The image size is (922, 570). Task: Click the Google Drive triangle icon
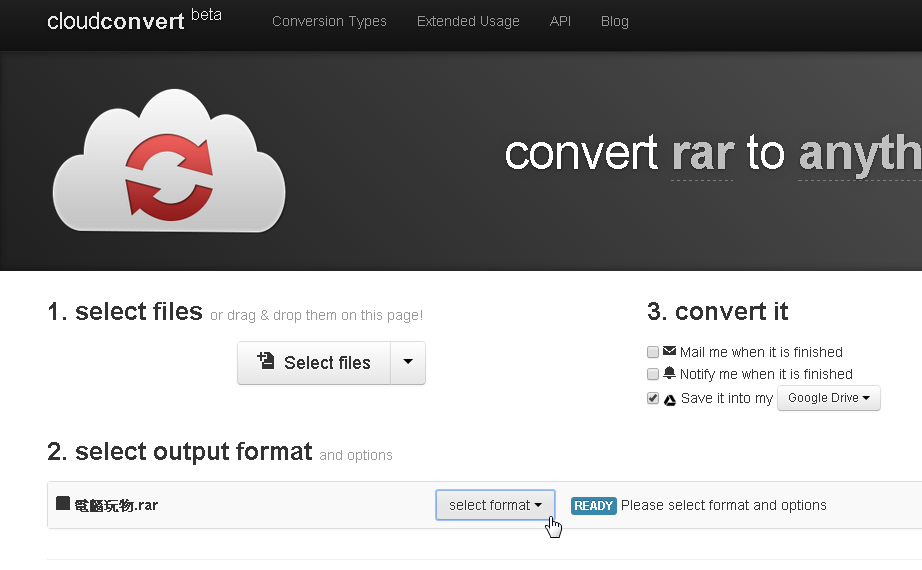[x=670, y=400]
